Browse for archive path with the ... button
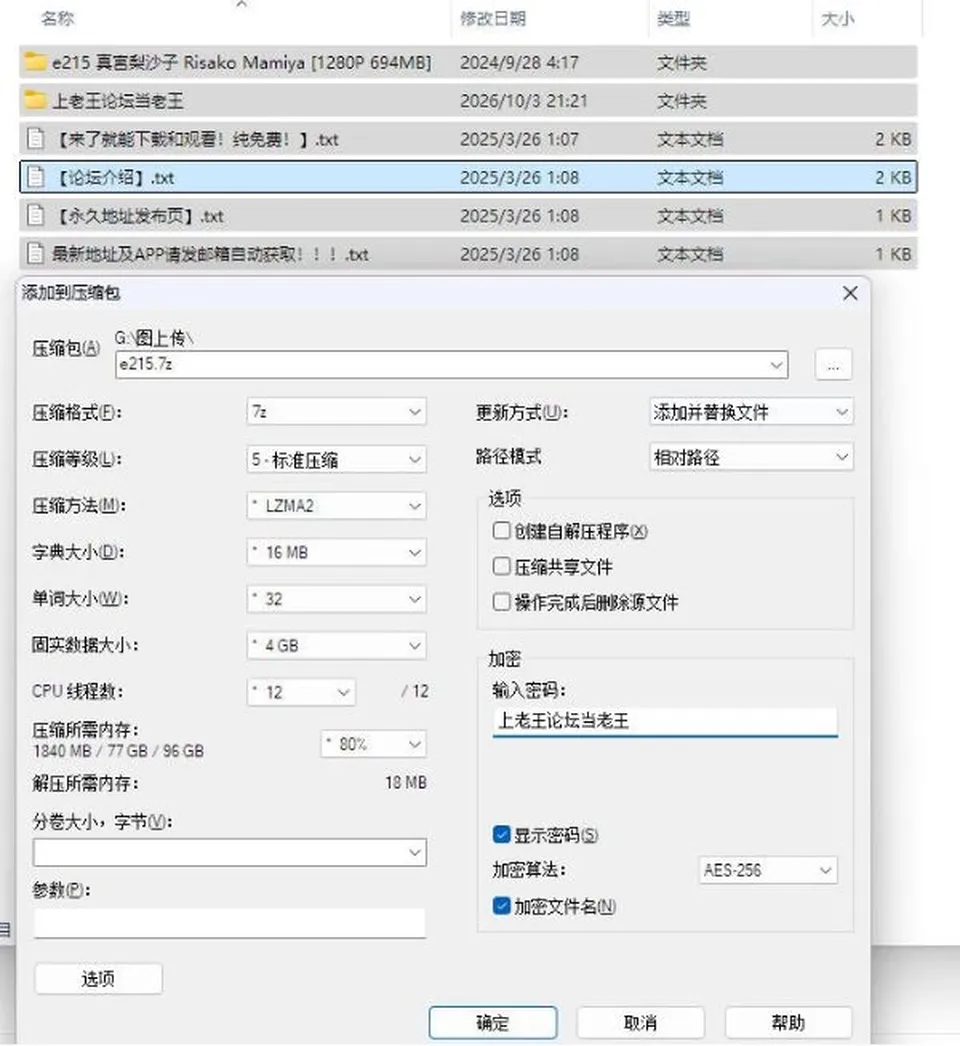The image size is (960, 1046). click(833, 365)
